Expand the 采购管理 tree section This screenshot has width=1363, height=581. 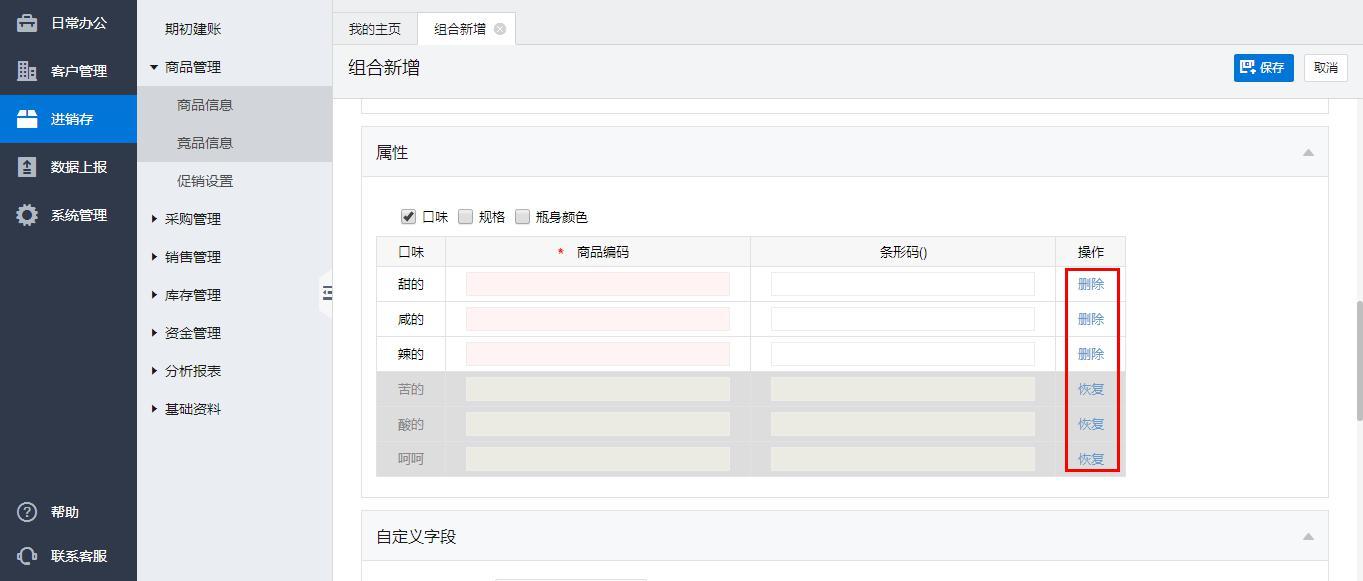[x=154, y=219]
